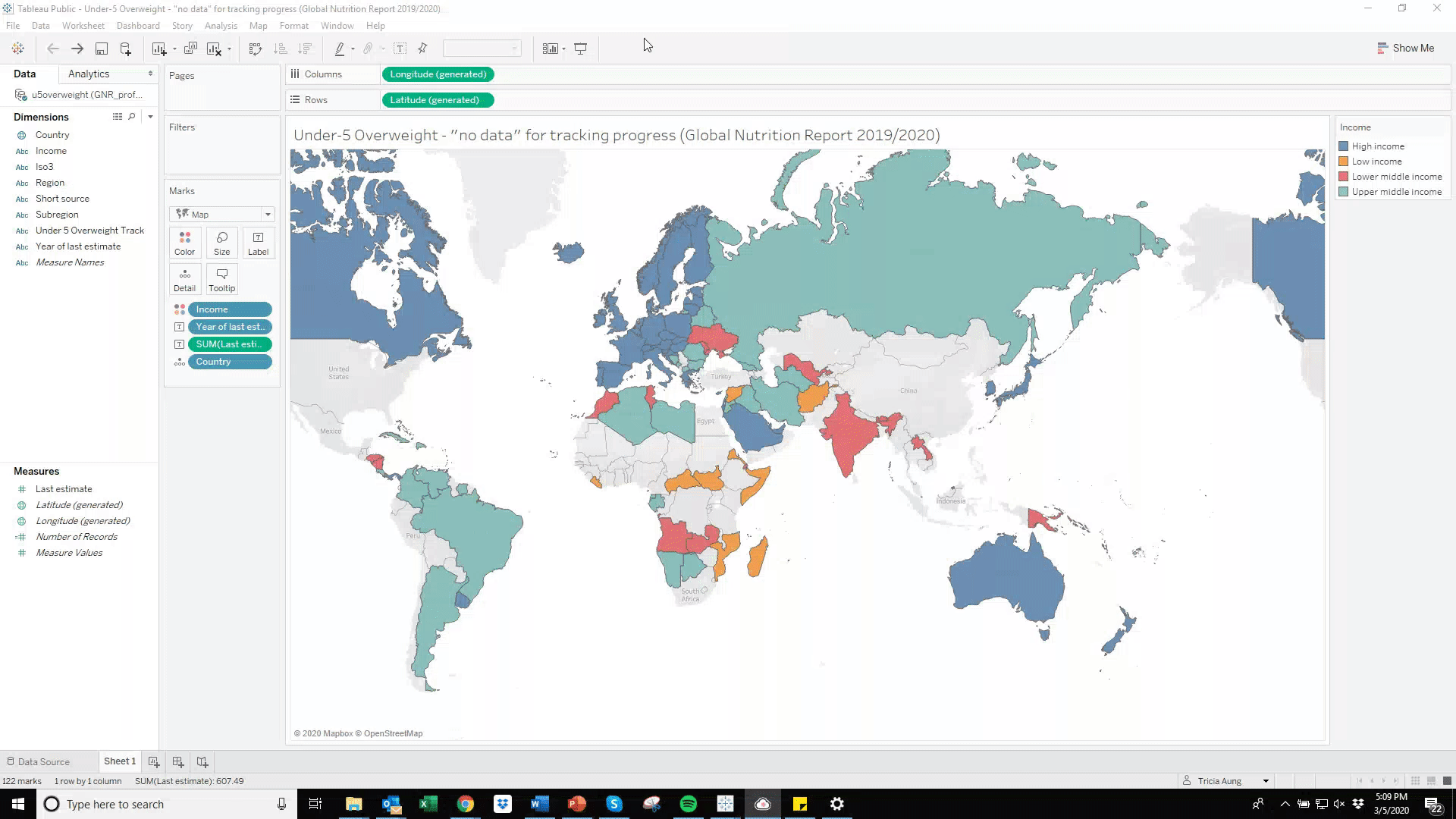
Task: Click the Detail mark icon
Action: 184,279
